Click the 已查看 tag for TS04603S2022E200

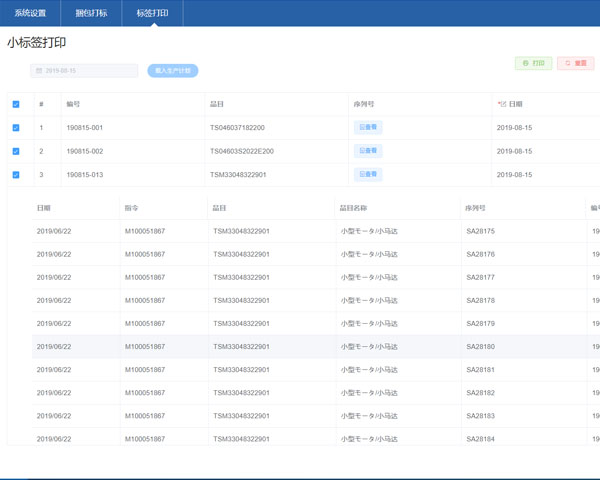[368, 151]
